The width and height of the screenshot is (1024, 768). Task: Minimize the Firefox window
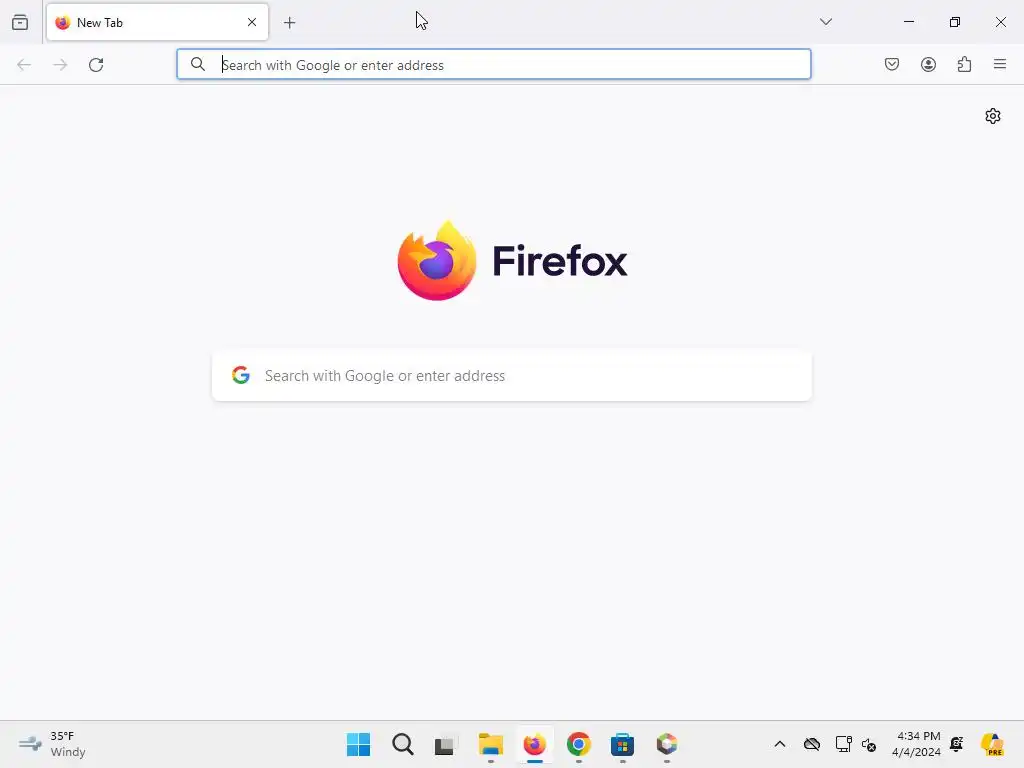point(908,22)
